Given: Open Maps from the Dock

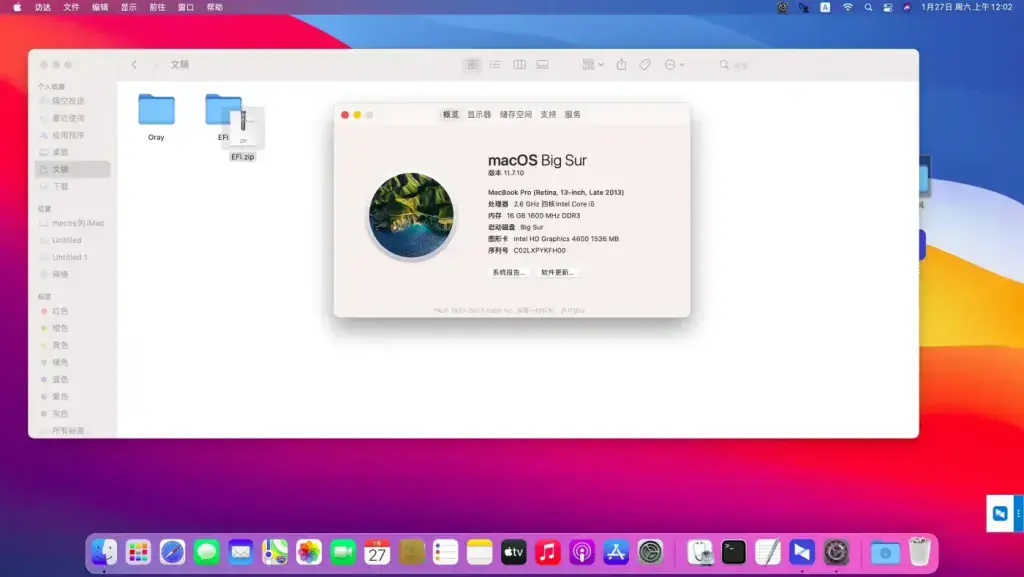Looking at the screenshot, I should click(x=275, y=552).
